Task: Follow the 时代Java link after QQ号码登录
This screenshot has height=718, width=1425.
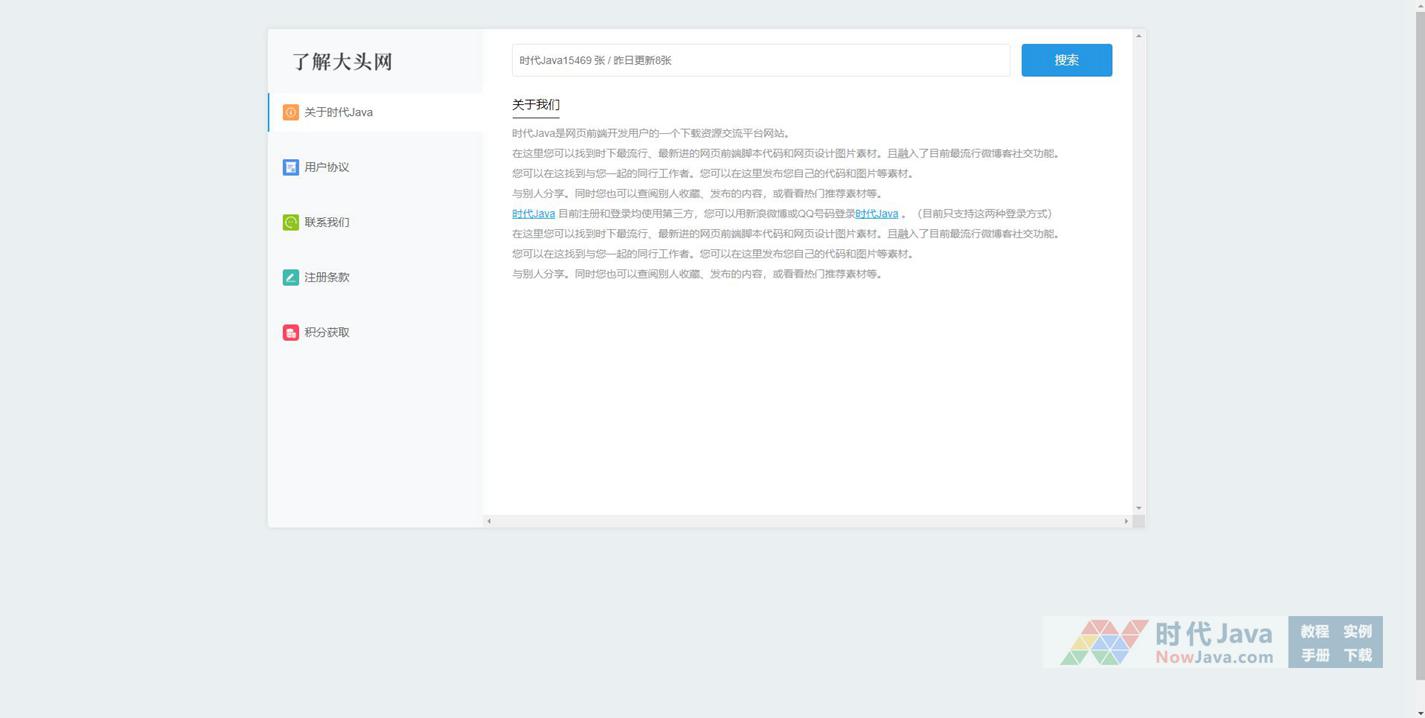Action: coord(876,214)
